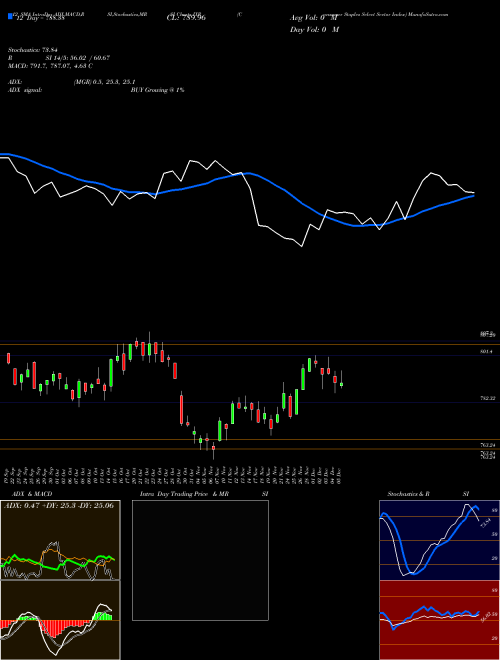Click the 'ADX signal:' label
Viewport: 500px width, 660px height.
(x=25, y=90)
